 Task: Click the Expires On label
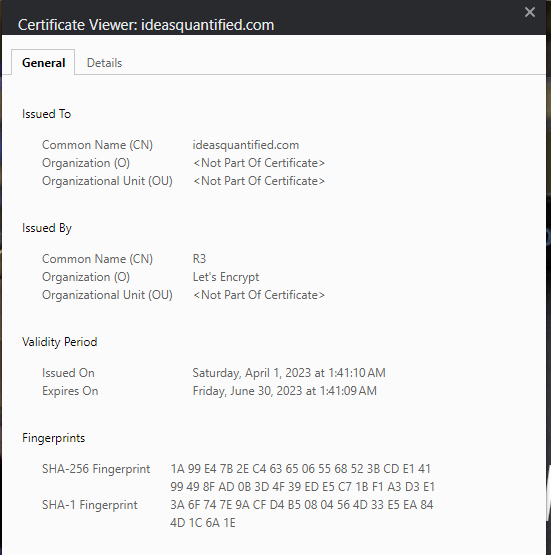(70, 391)
